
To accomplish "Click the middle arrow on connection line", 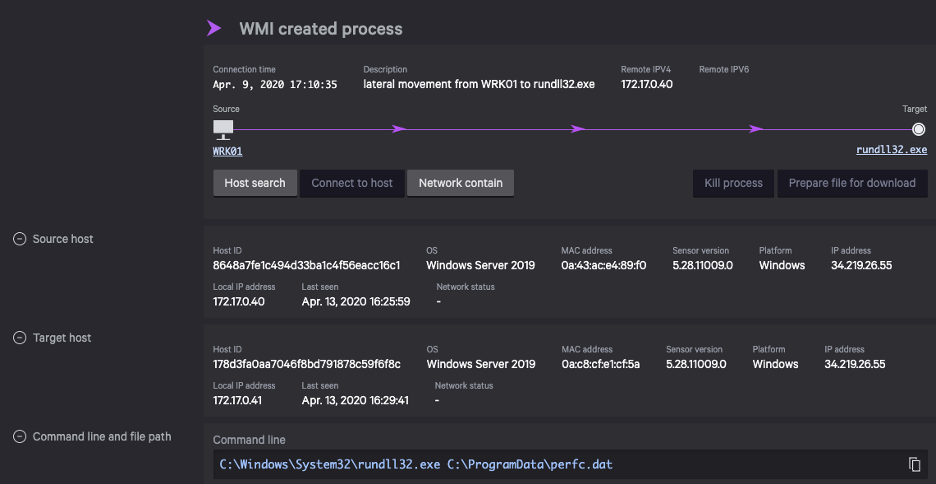I will [577, 129].
